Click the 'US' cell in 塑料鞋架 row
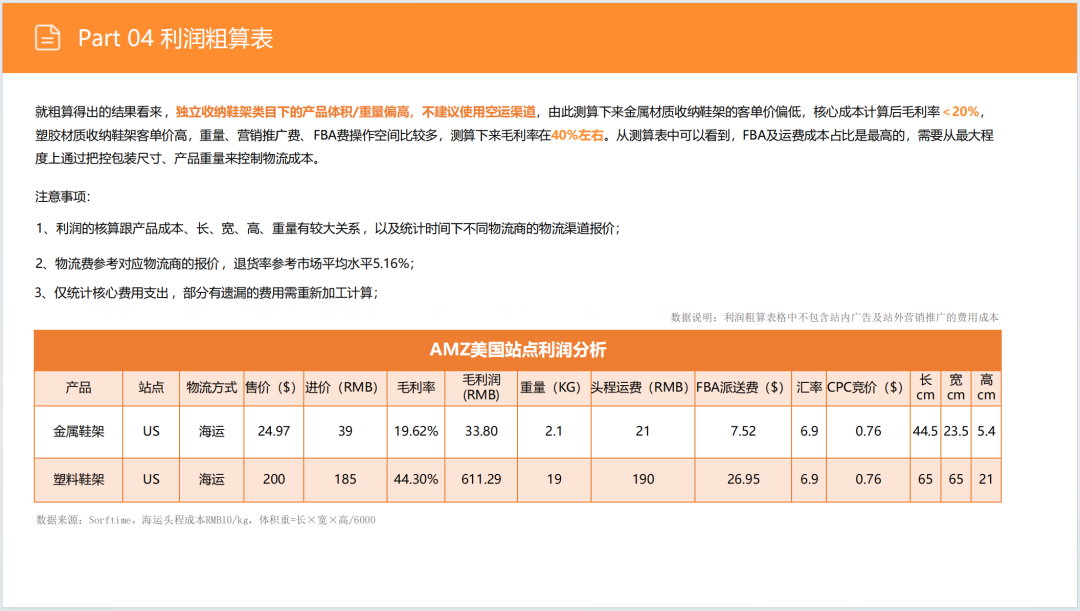The width and height of the screenshot is (1080, 611). coord(151,479)
